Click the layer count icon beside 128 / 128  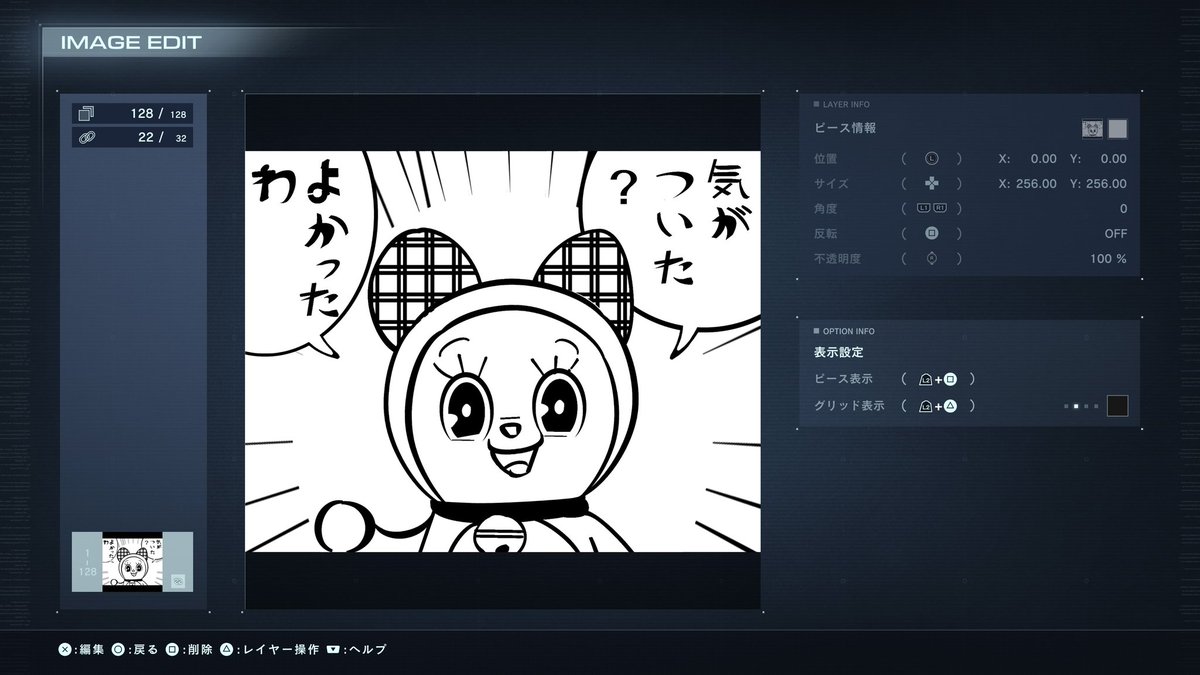pos(86,114)
